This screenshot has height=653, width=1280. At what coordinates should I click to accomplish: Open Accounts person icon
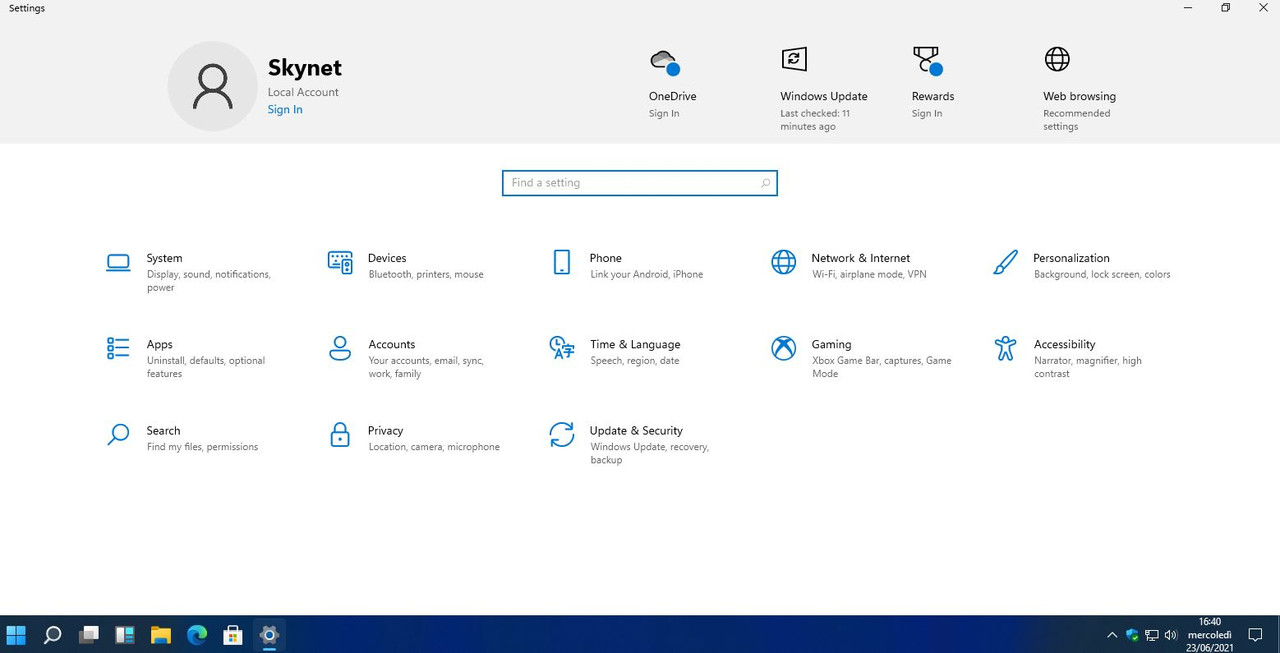[340, 348]
